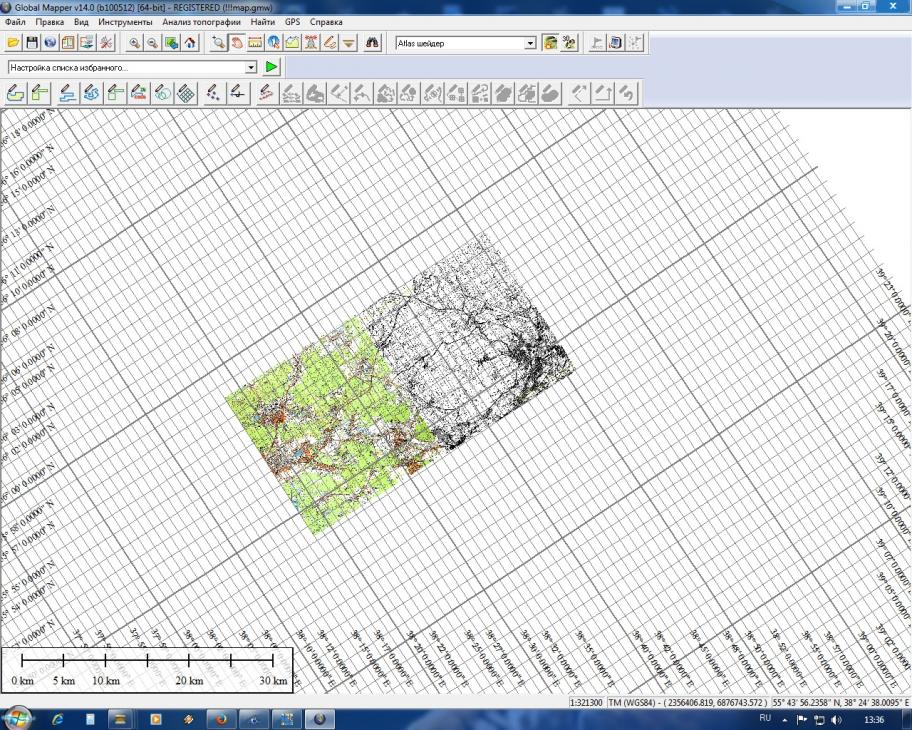
Task: Open Search with the binoculars icon
Action: 373,43
